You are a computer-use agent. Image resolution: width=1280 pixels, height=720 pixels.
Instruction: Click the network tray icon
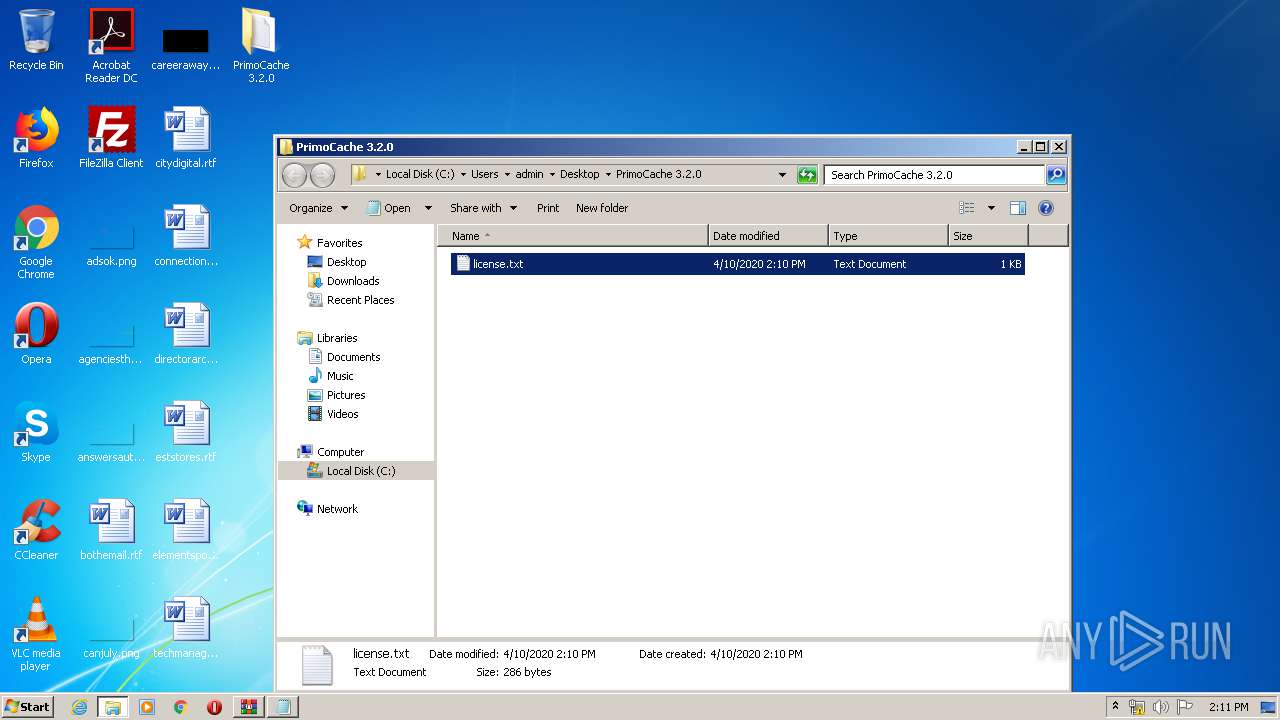1137,707
